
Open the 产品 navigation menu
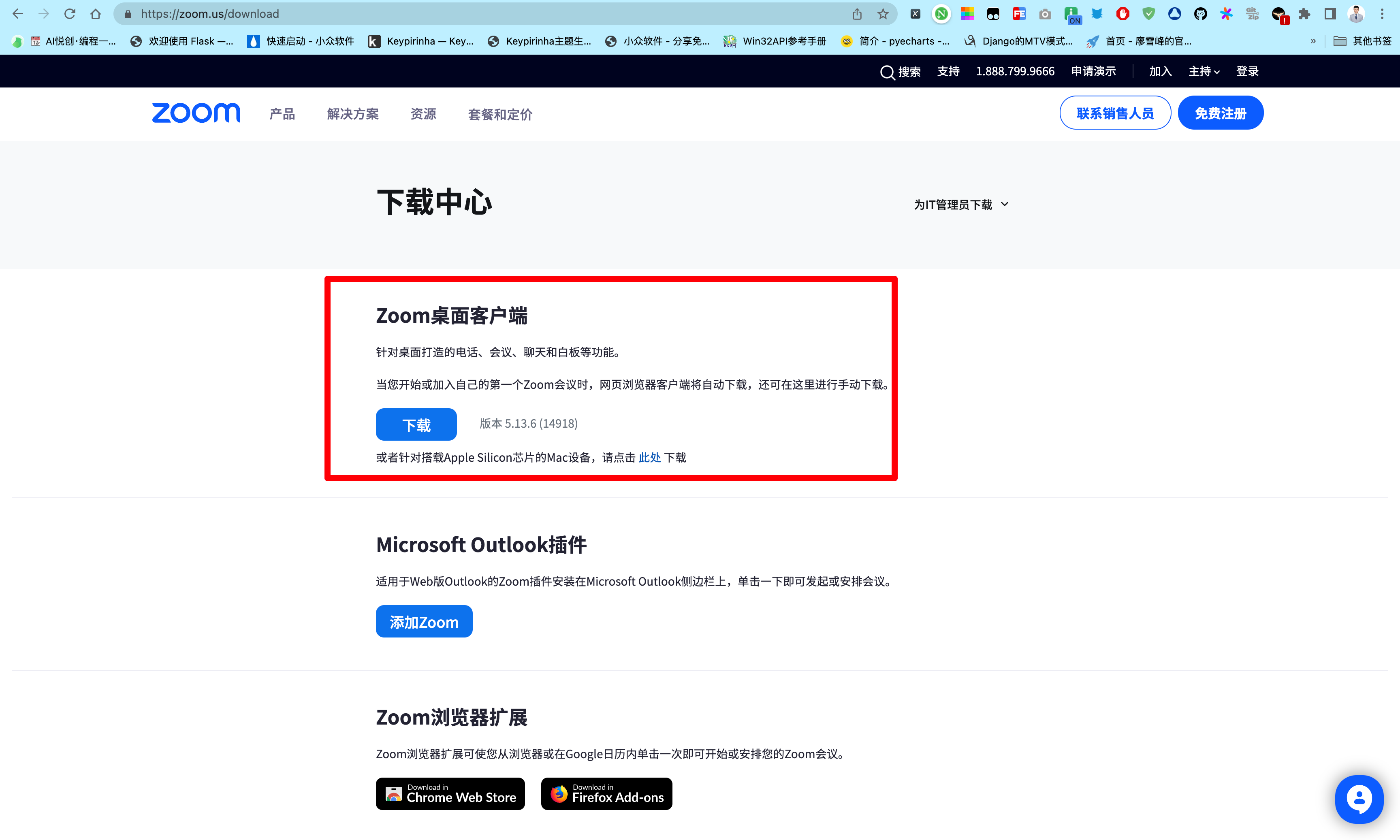tap(282, 114)
